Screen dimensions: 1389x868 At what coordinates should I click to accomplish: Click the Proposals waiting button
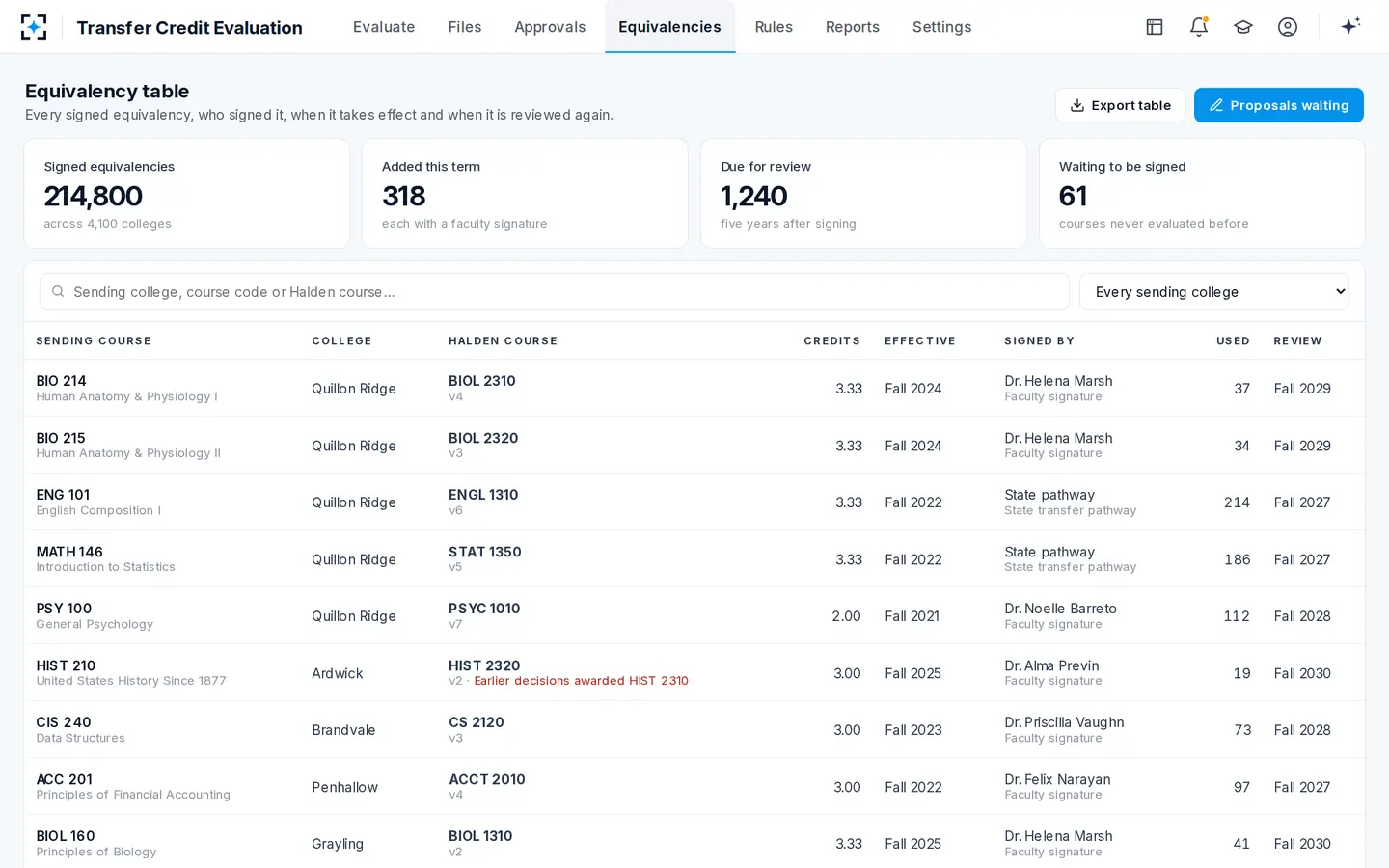[1279, 105]
